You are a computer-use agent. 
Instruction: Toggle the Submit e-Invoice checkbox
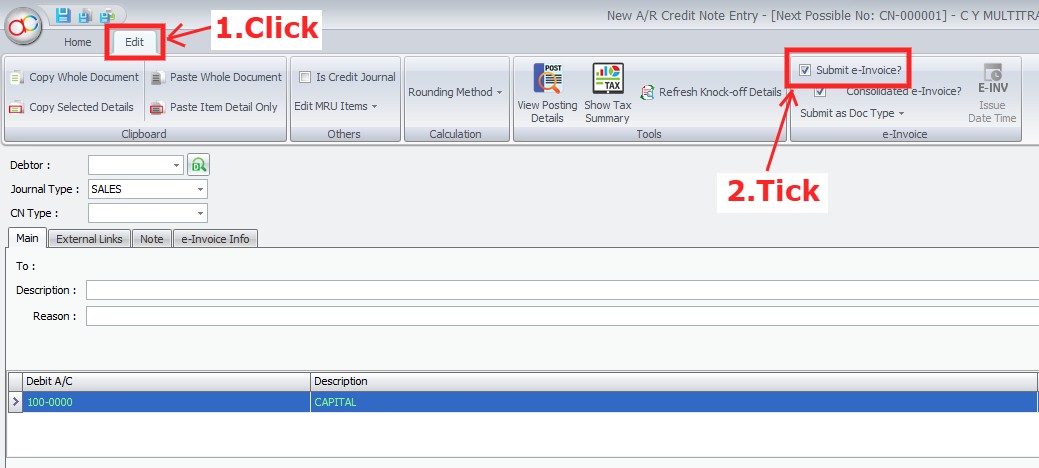(x=805, y=71)
